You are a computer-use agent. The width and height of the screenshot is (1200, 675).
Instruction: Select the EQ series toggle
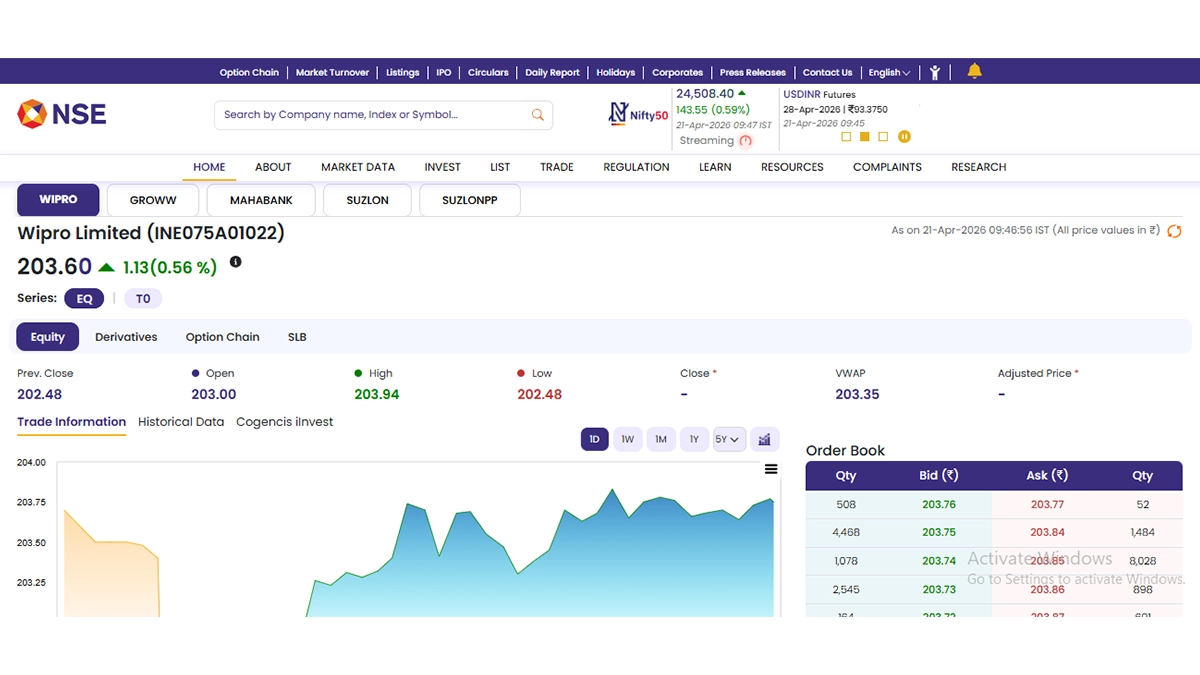(84, 298)
